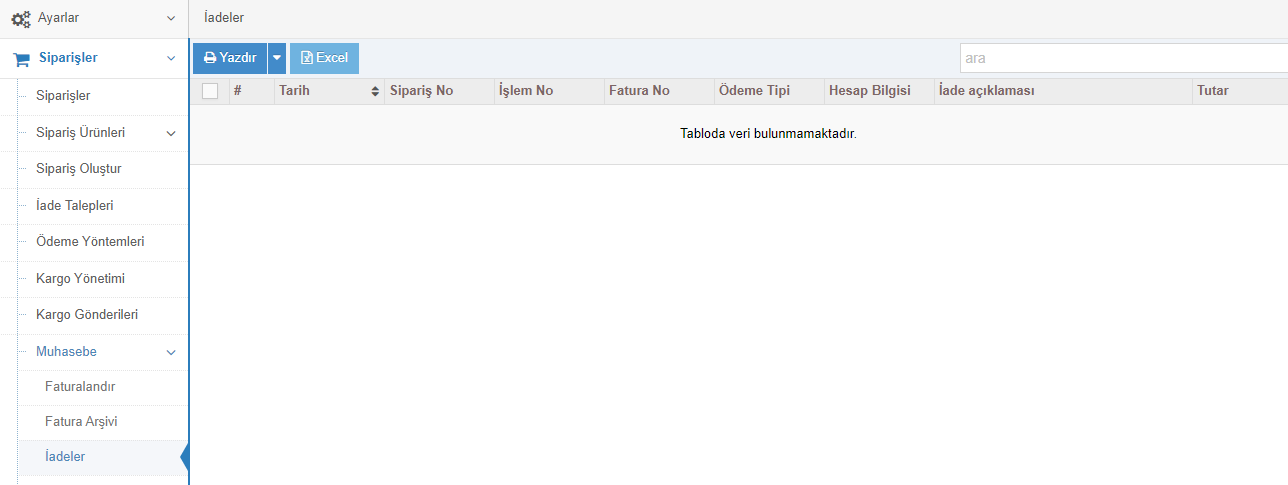
Task: Collapse the Siparişler section chevron
Action: click(x=171, y=58)
